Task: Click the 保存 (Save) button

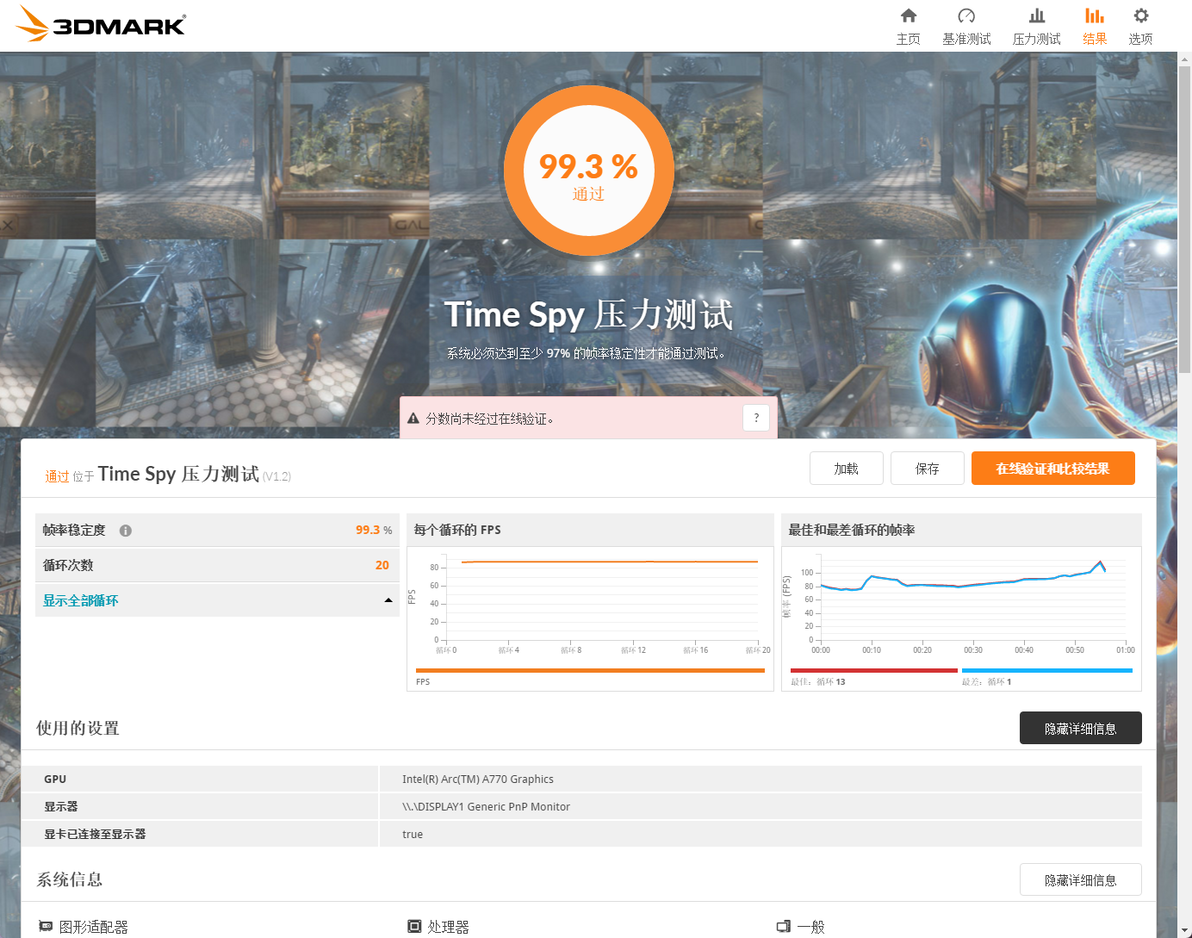Action: tap(927, 468)
